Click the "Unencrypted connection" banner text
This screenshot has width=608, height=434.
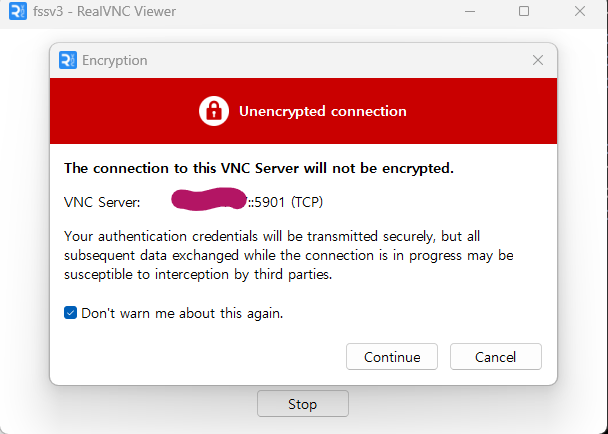(323, 111)
